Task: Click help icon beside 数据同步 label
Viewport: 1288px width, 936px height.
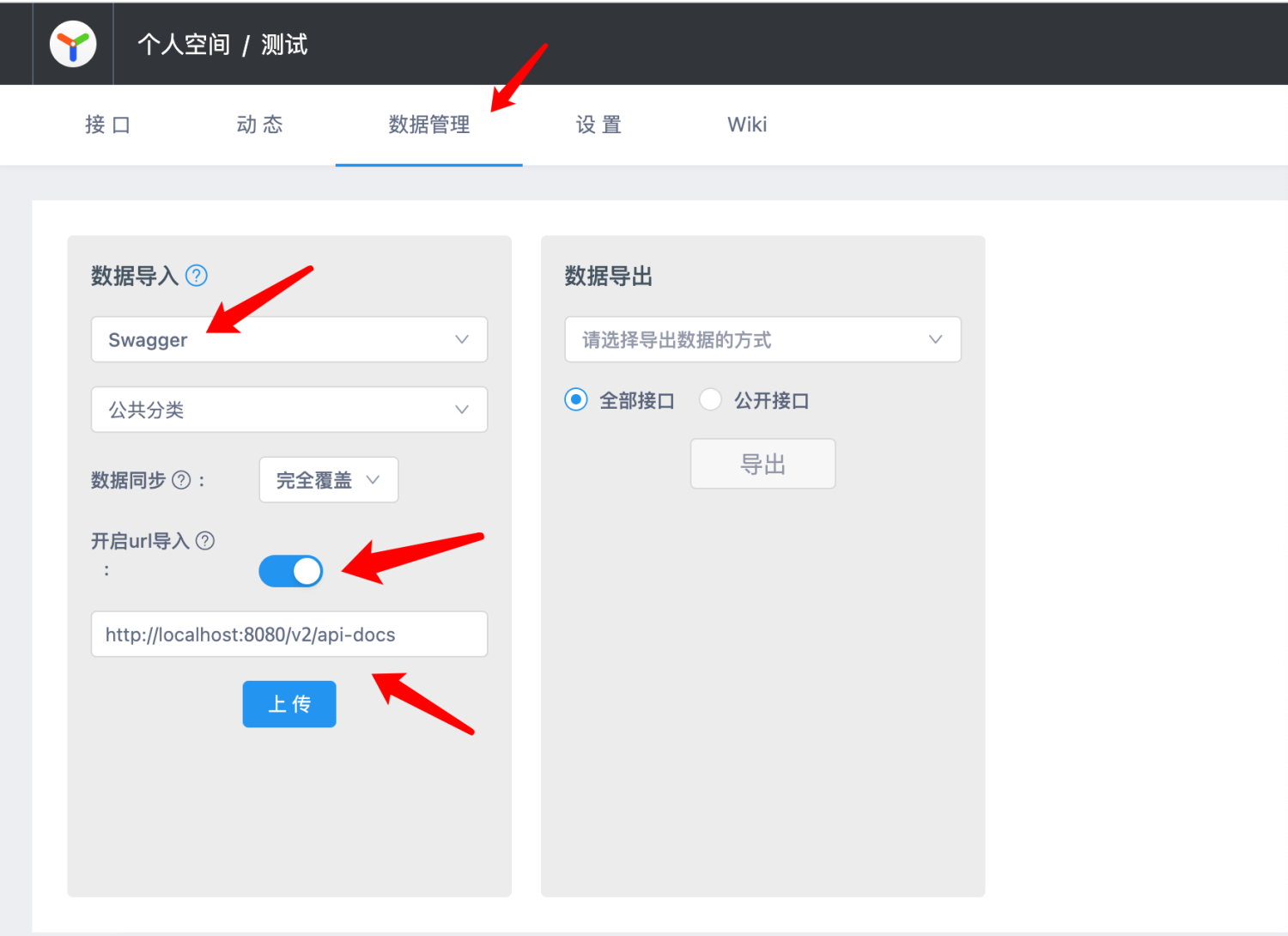Action: pos(181,480)
